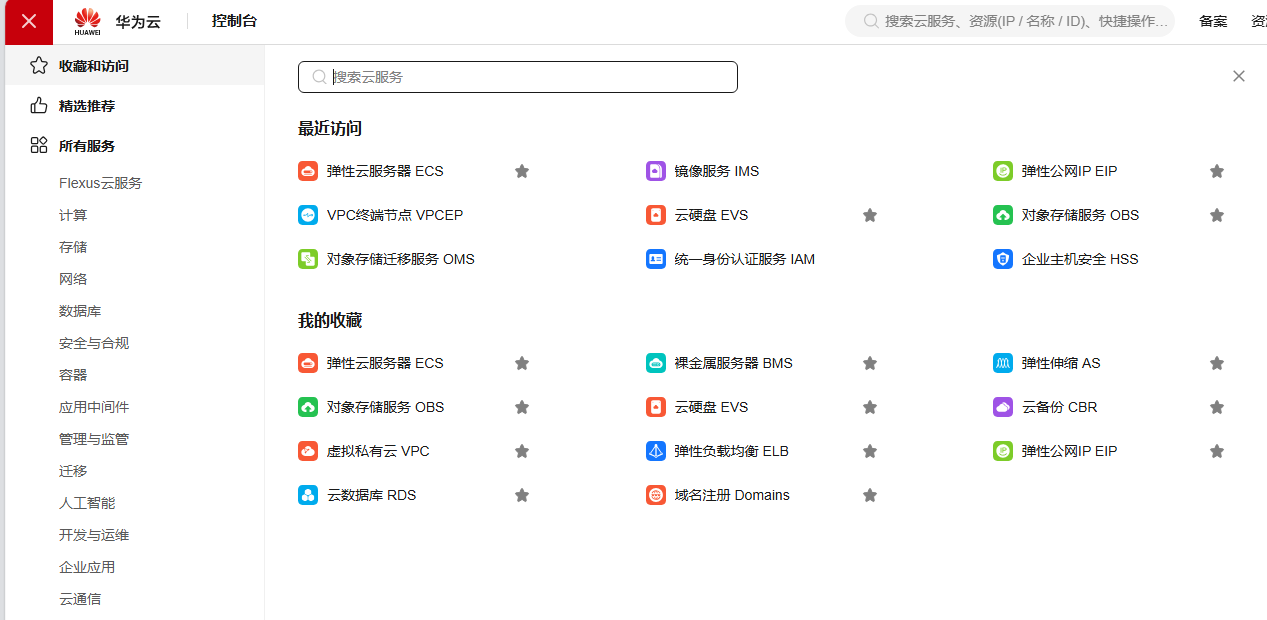The width and height of the screenshot is (1267, 620).
Task: Unfavorite 虚拟私有云 VPC using its star
Action: [522, 451]
